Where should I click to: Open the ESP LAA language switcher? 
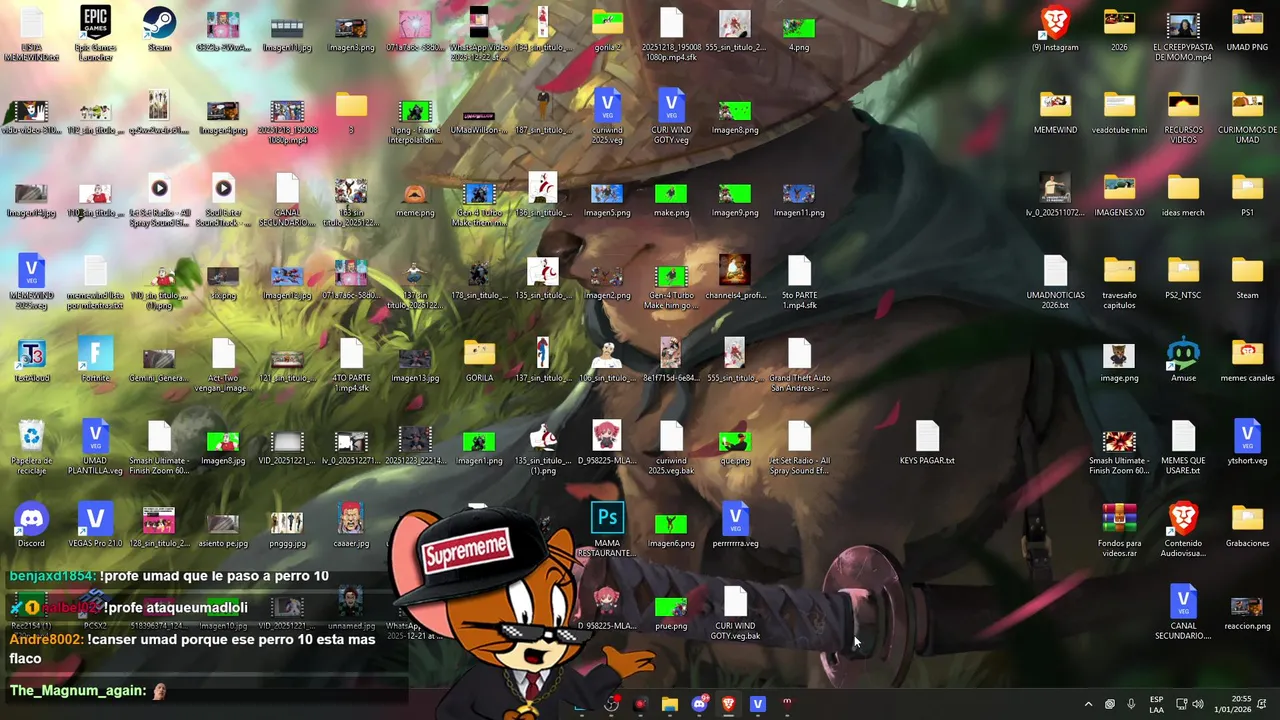(x=1156, y=704)
